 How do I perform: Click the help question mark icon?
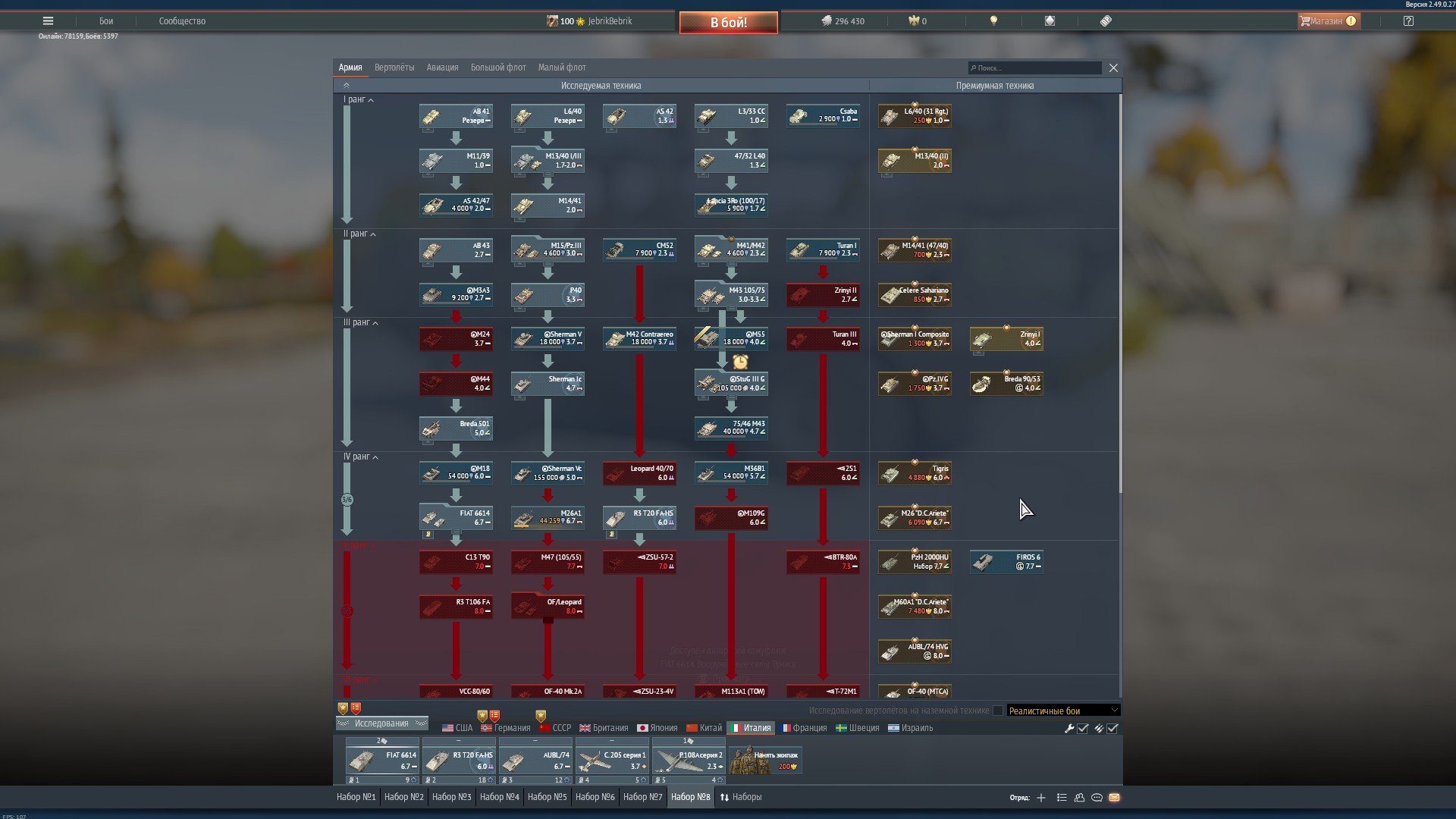[x=1408, y=21]
